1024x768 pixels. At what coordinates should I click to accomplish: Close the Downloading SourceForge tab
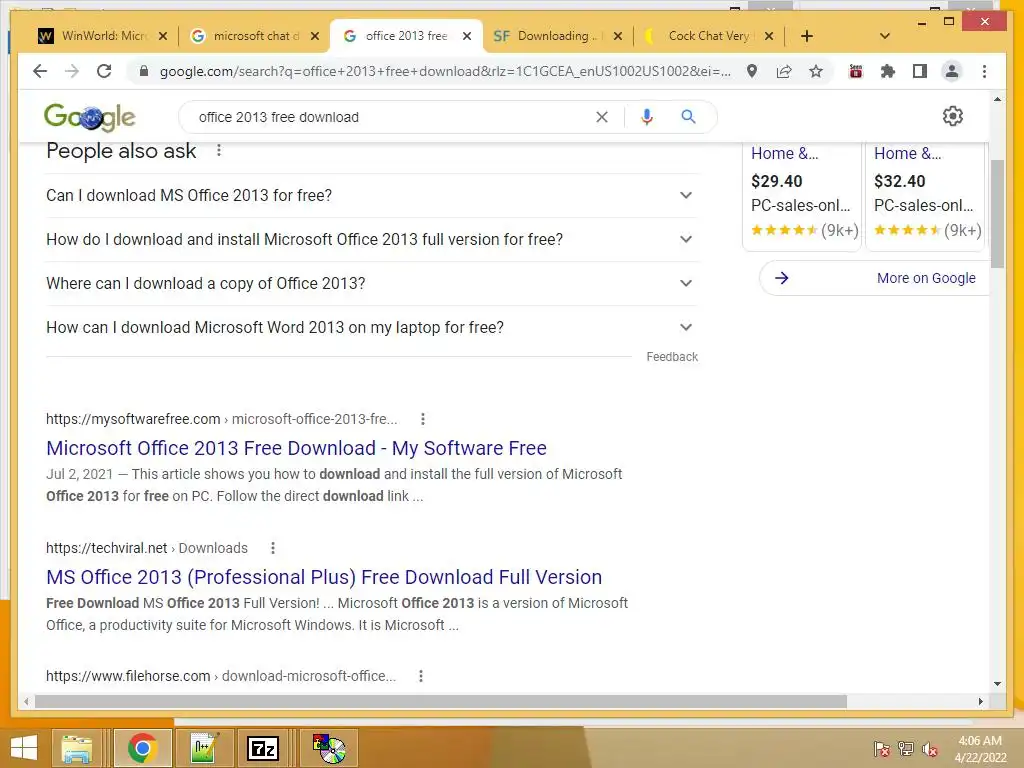(618, 36)
